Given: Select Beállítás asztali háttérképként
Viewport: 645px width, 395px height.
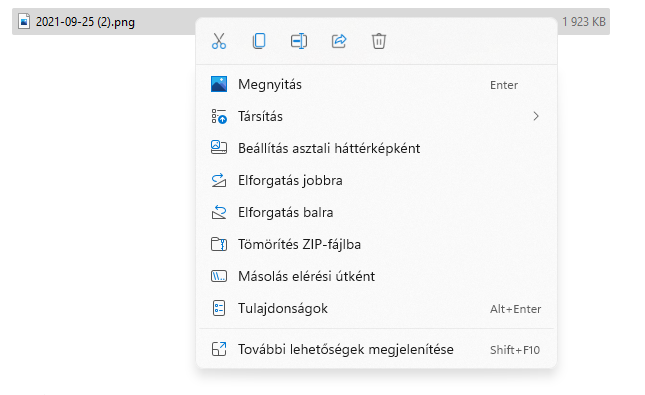Looking at the screenshot, I should pyautogui.click(x=376, y=148).
